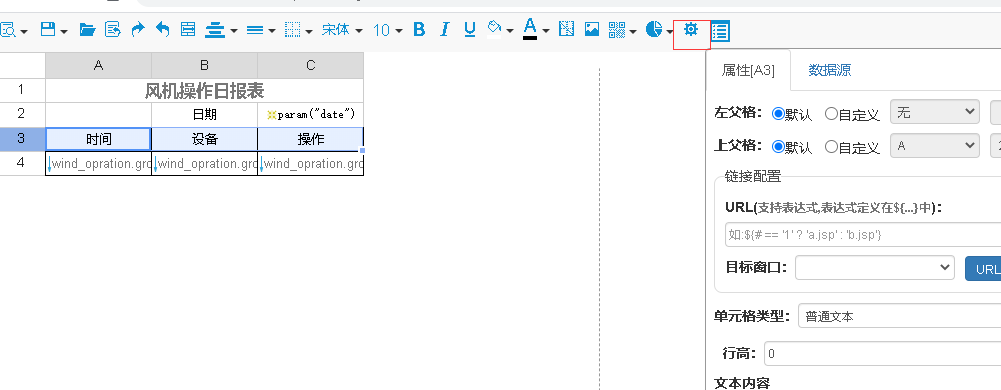The image size is (1001, 390).
Task: Click the black font color bar
Action: point(530,38)
